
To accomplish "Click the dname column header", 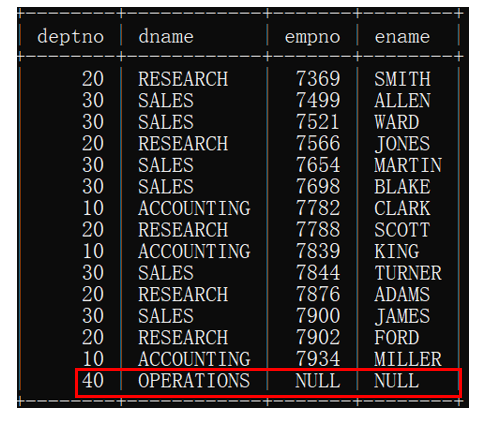I will (x=166, y=36).
